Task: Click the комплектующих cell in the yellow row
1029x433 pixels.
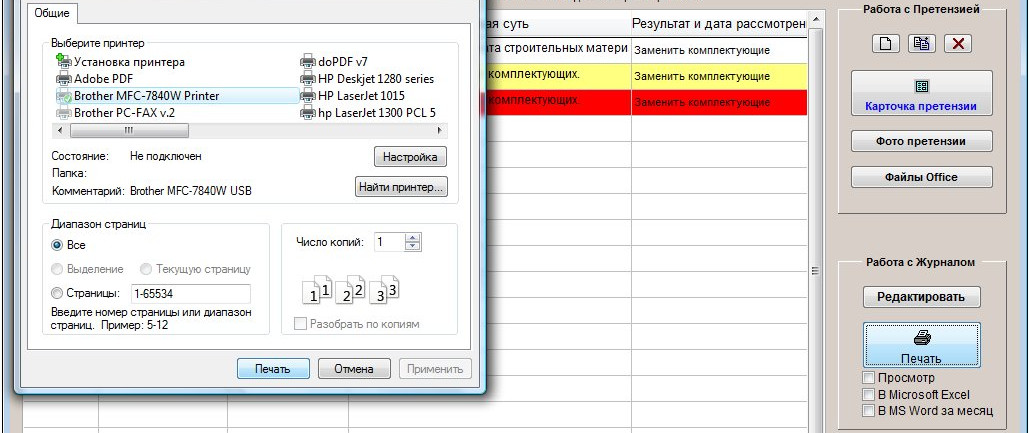Action: click(559, 76)
